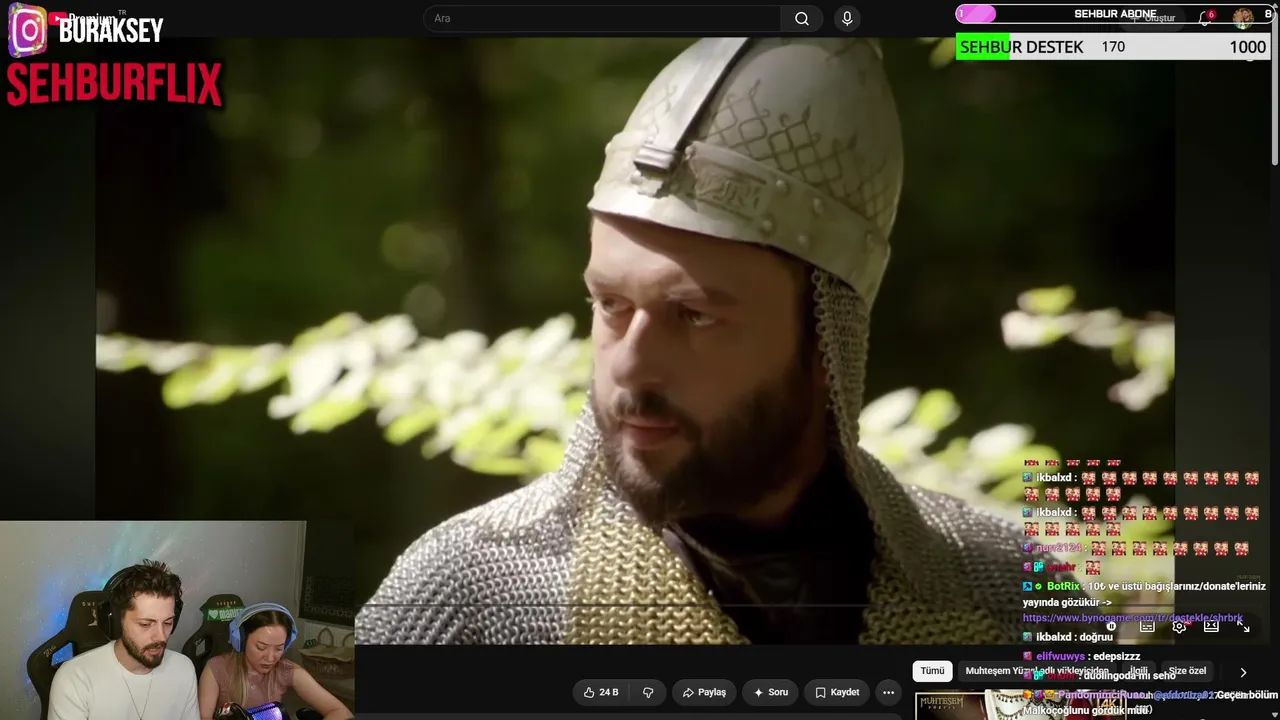
Task: Click the chat message "elifwuwys : edepsizzz"
Action: tap(1081, 657)
